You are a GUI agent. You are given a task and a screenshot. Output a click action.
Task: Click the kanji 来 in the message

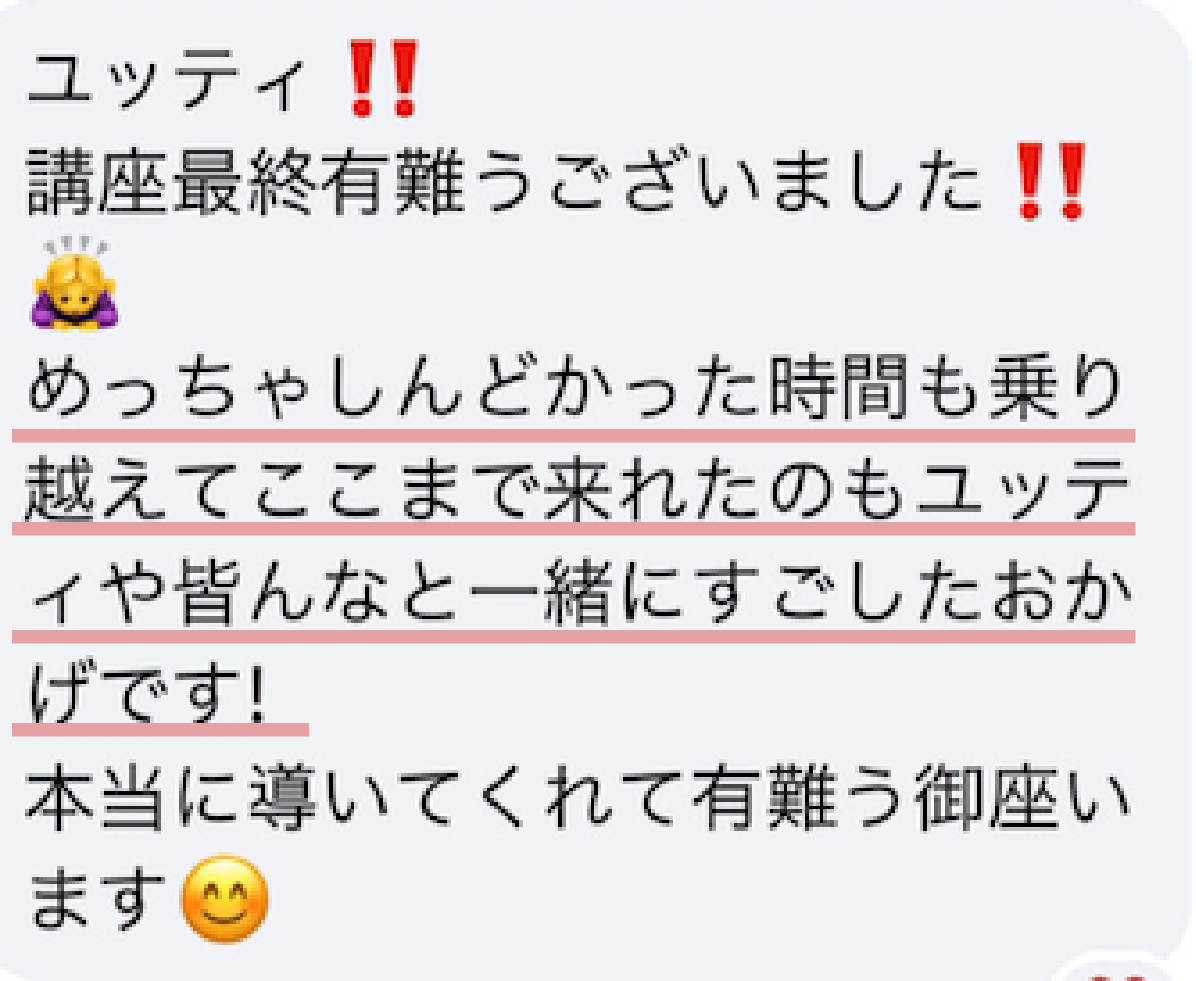pos(580,490)
